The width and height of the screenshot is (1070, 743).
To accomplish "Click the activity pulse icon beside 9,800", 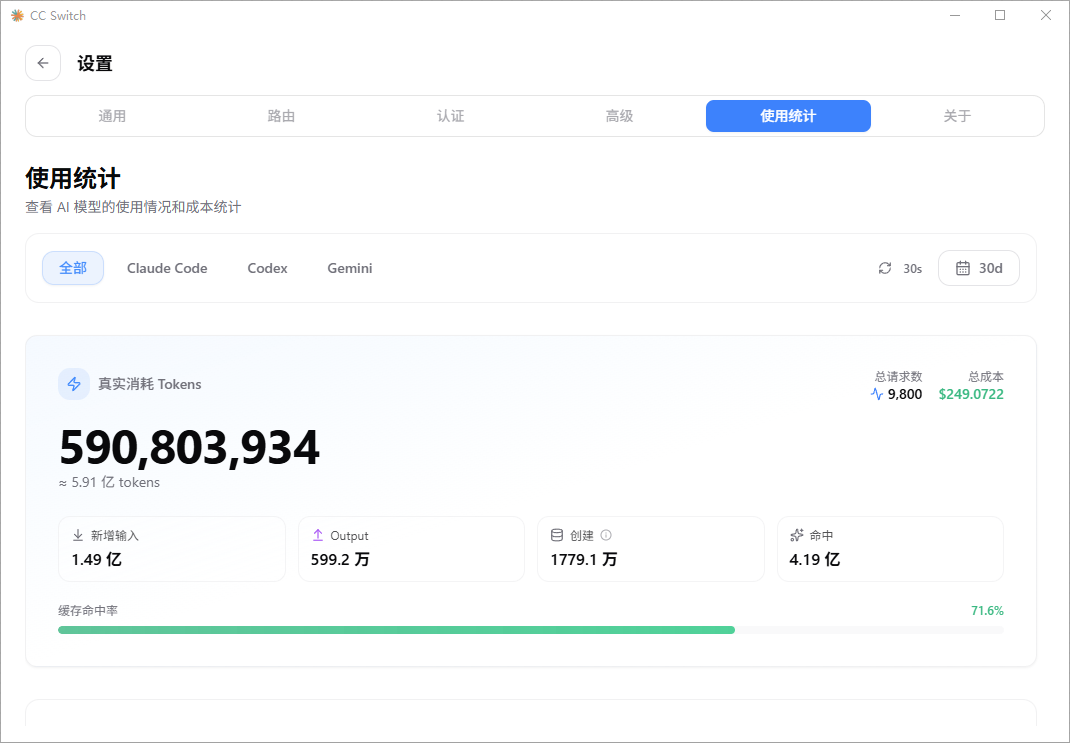I will 877,394.
